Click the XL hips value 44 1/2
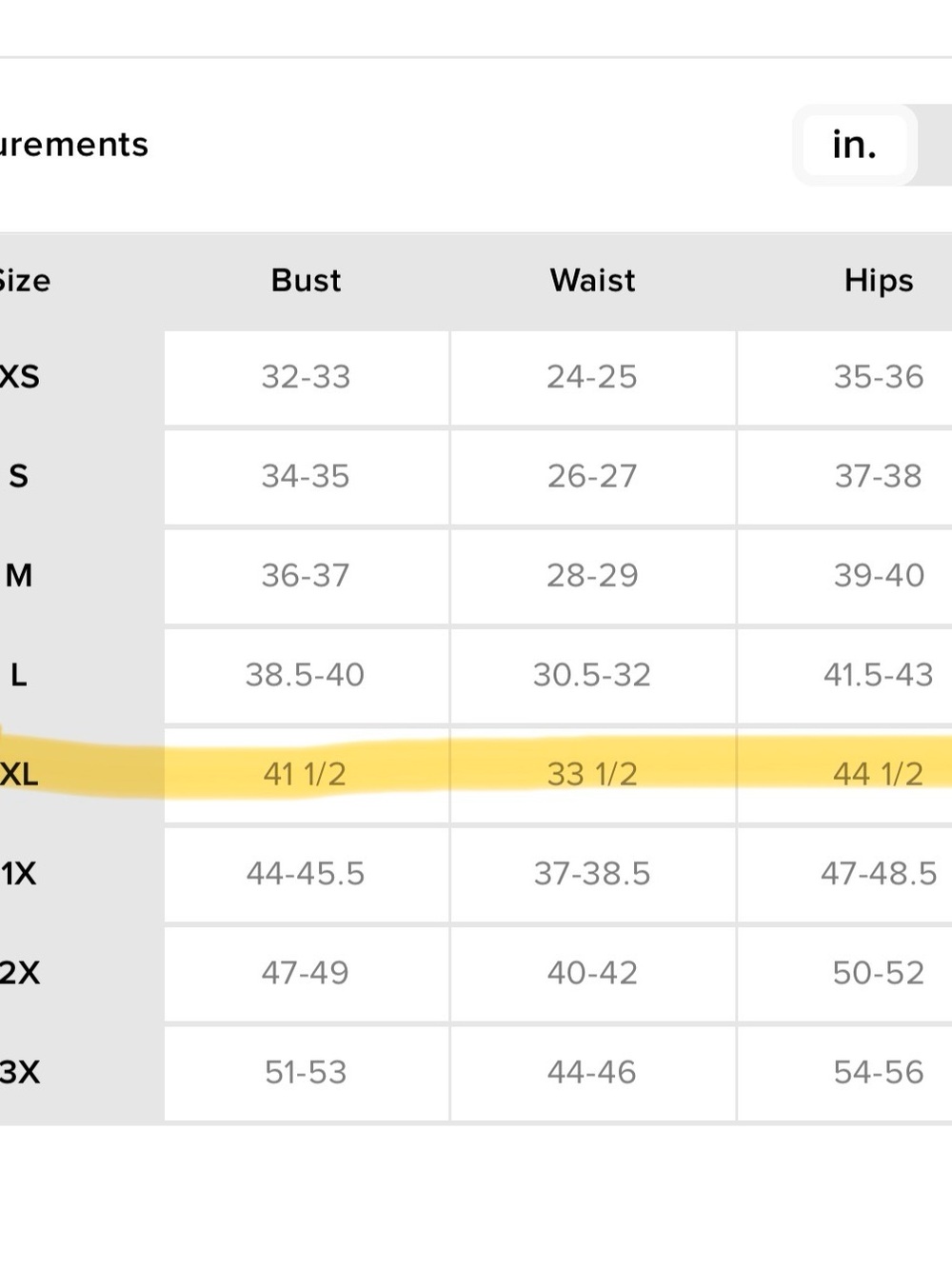This screenshot has height=1269, width=952. [x=879, y=774]
